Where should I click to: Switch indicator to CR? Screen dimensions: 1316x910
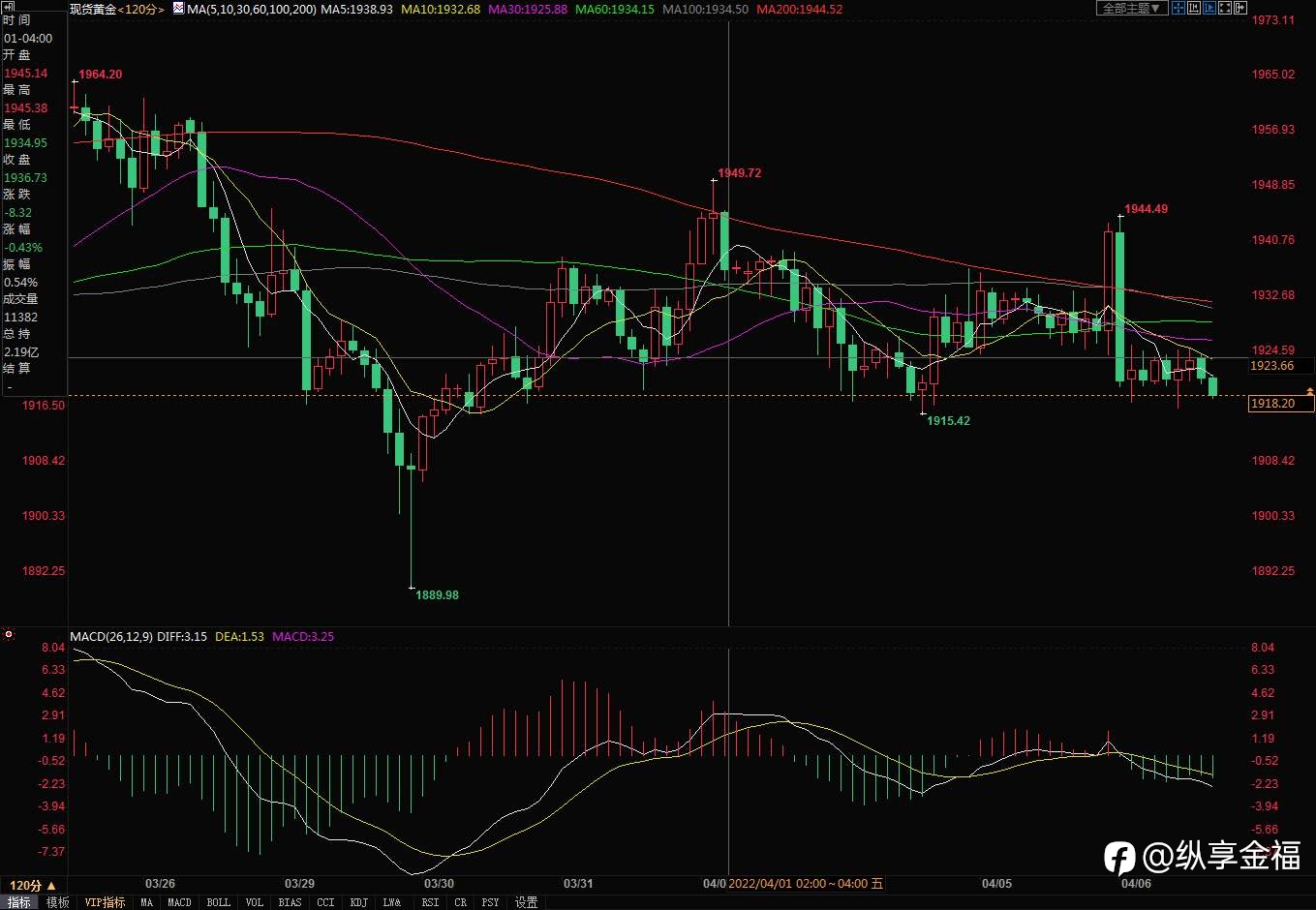tap(460, 902)
